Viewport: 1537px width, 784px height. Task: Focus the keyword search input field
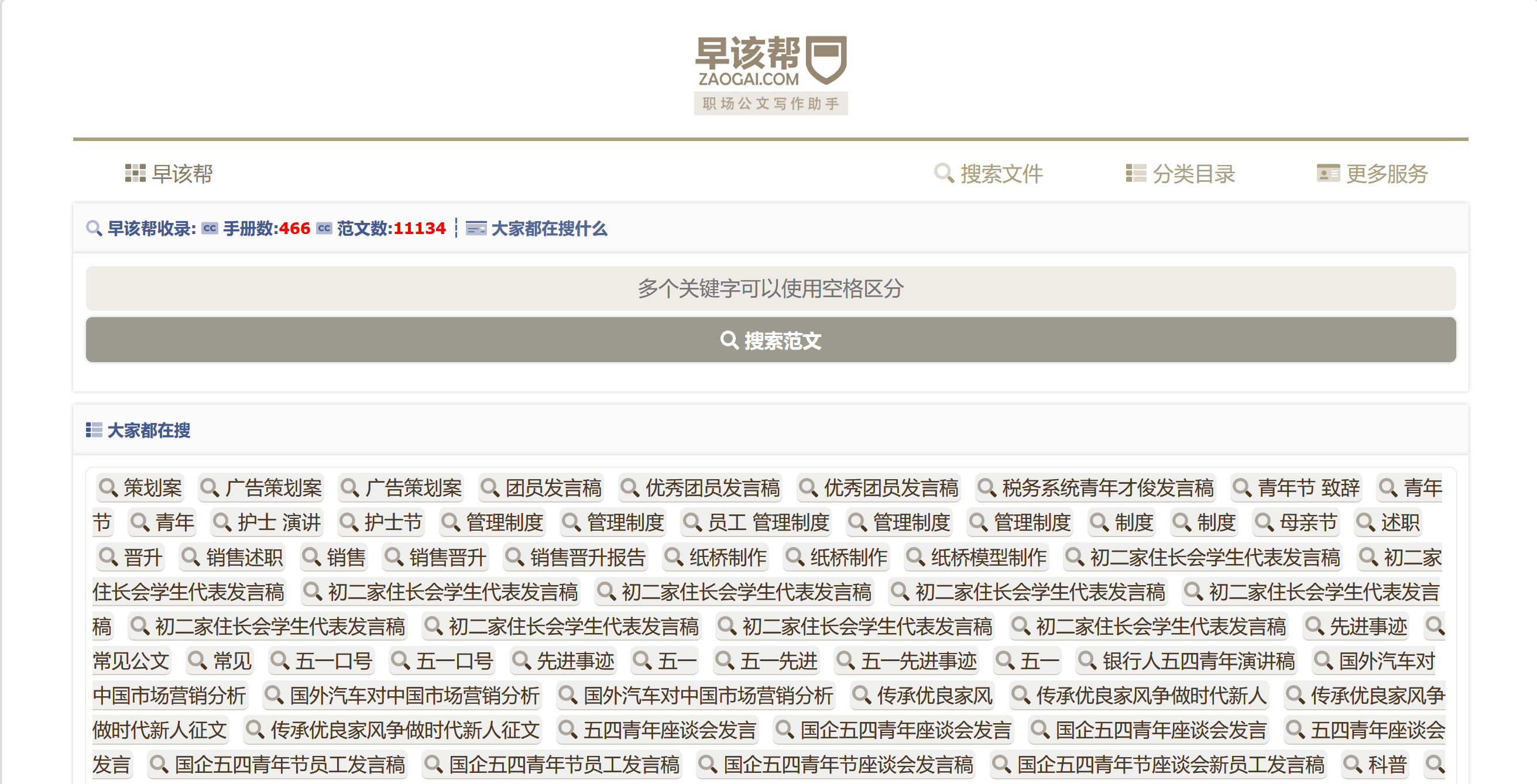[x=770, y=288]
